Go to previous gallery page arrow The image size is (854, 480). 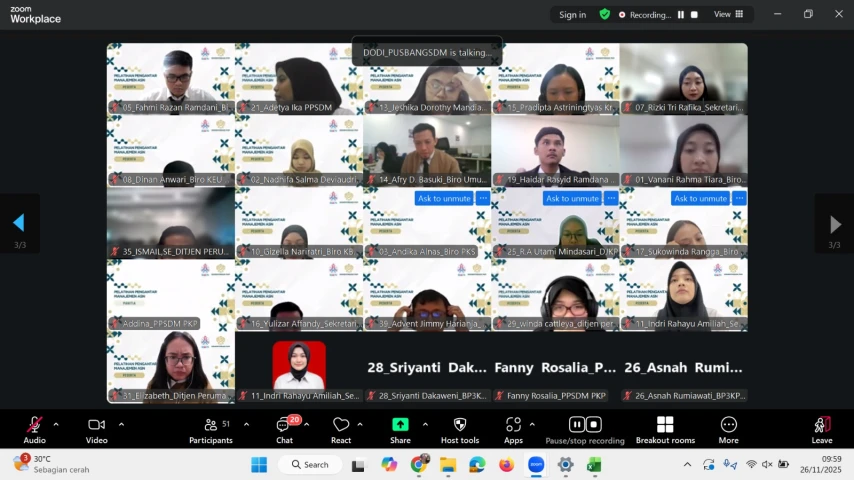[x=19, y=223]
